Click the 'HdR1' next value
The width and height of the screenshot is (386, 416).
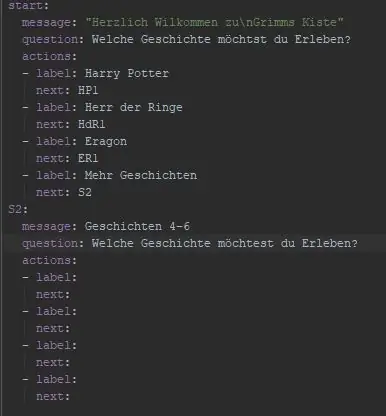(91, 124)
